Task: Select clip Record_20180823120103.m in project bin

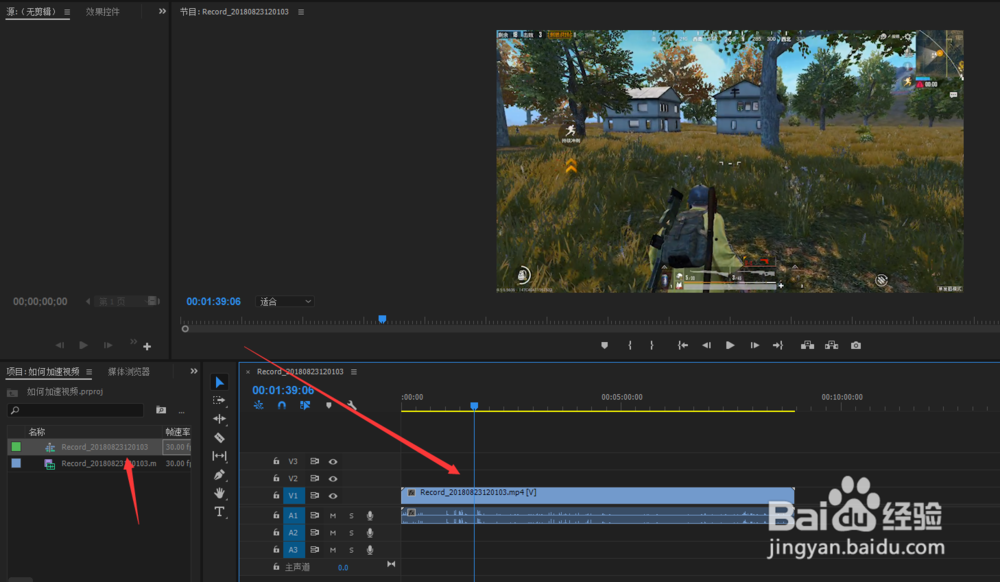Action: [108, 464]
